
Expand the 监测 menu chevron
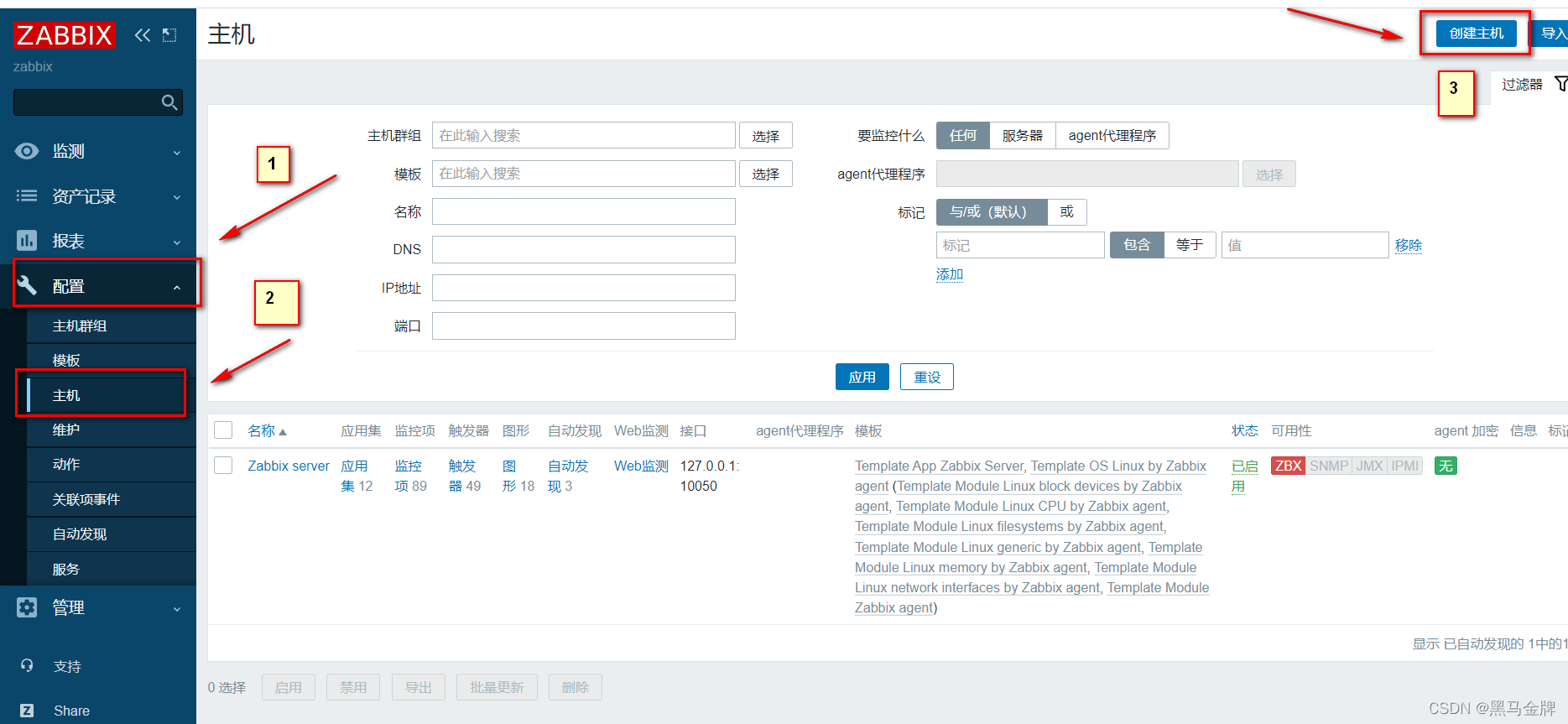pyautogui.click(x=177, y=153)
